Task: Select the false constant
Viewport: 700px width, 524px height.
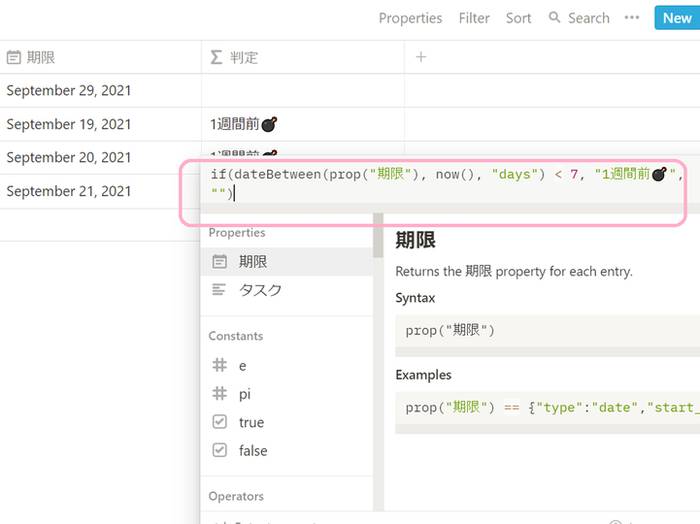Action: (287, 450)
